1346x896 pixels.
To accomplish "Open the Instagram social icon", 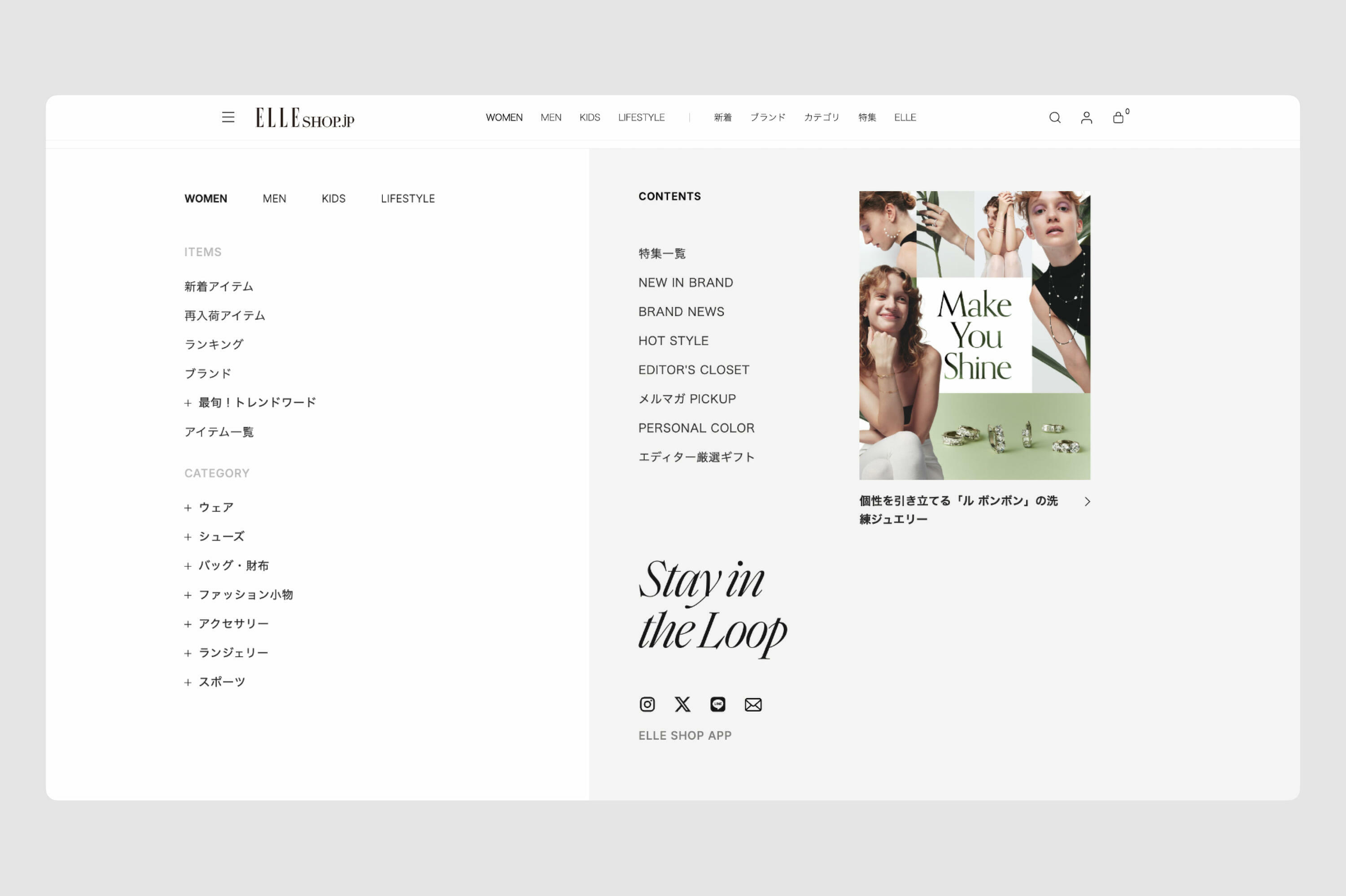I will (x=647, y=704).
